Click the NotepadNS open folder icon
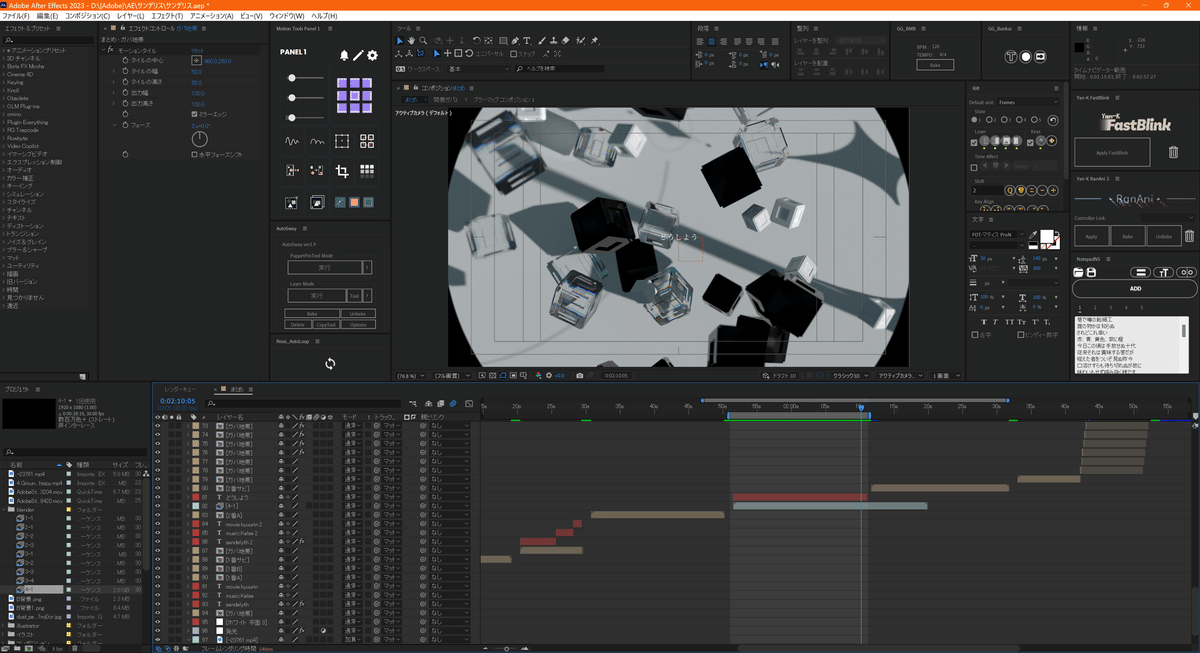The image size is (1200, 653). pos(1078,272)
